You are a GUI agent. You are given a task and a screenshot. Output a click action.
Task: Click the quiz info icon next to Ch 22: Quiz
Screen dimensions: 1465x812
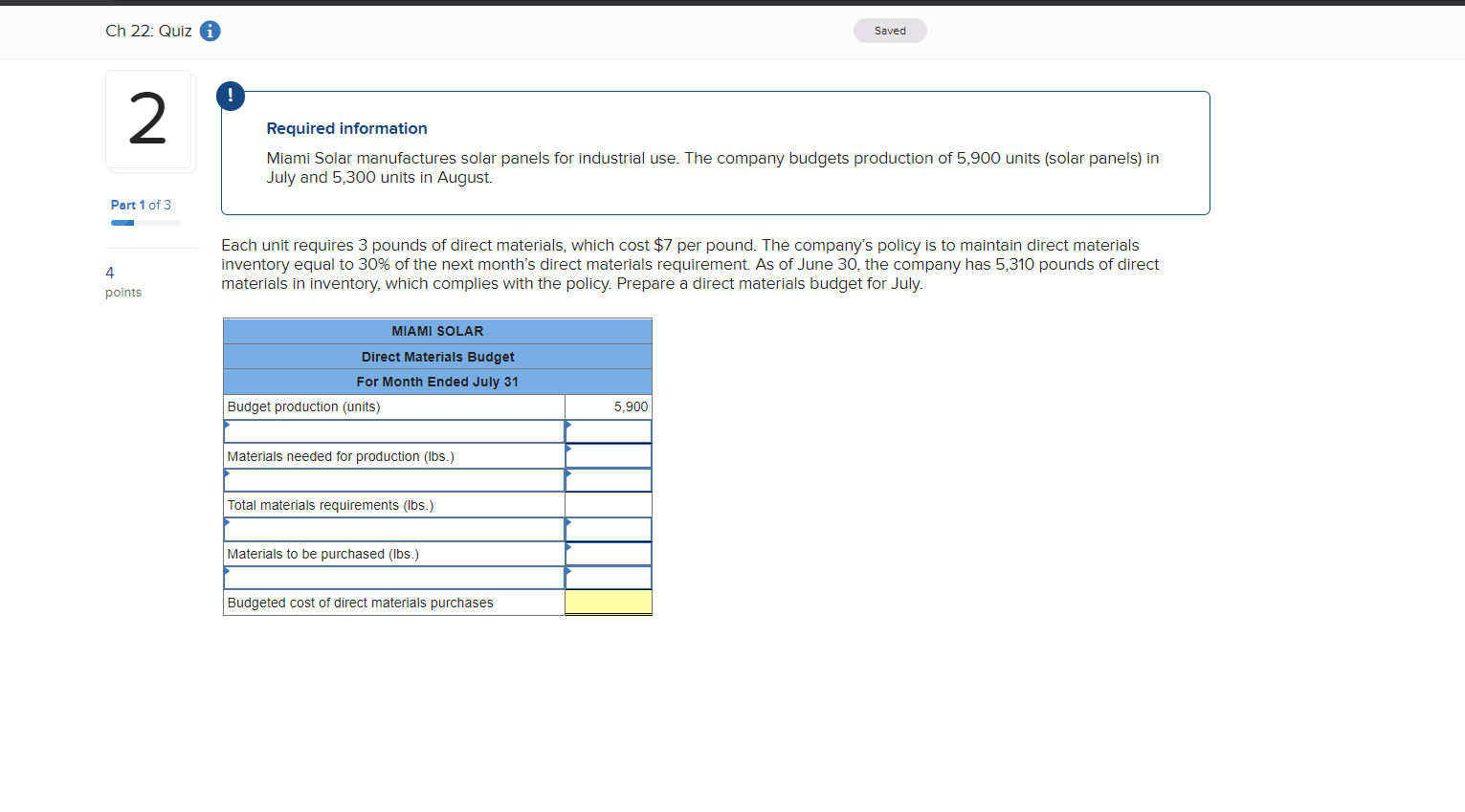211,31
